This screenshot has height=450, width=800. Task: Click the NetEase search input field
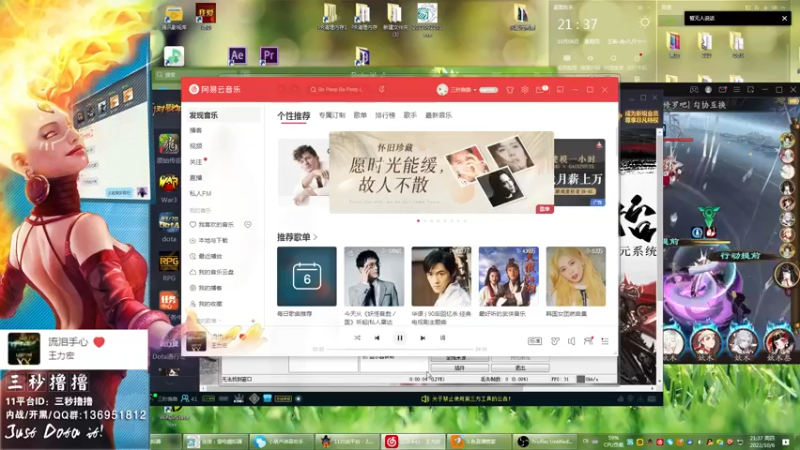point(341,89)
